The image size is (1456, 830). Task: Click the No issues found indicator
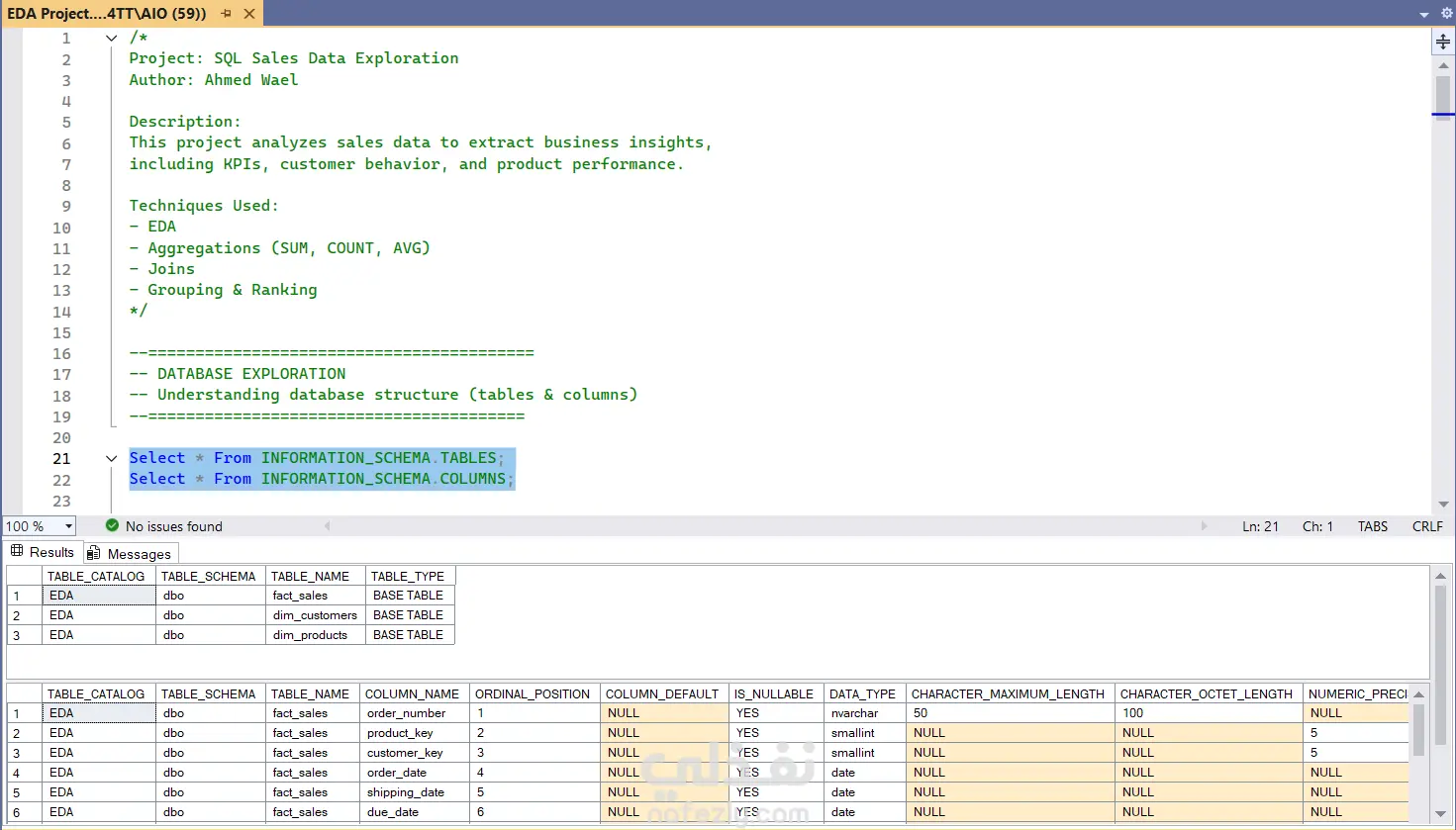(164, 526)
